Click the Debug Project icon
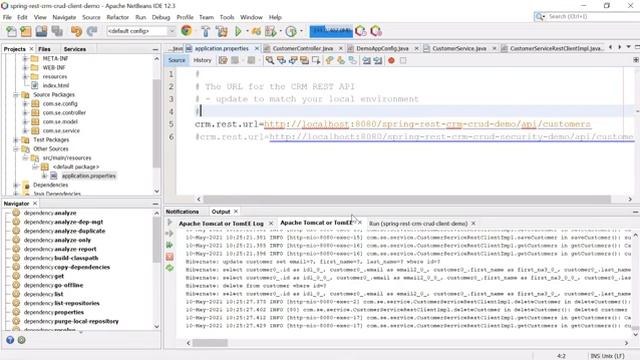640x360 pixels. click(271, 31)
